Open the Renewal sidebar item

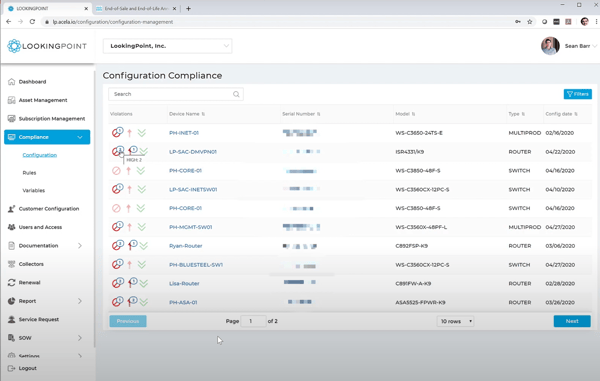click(x=29, y=283)
